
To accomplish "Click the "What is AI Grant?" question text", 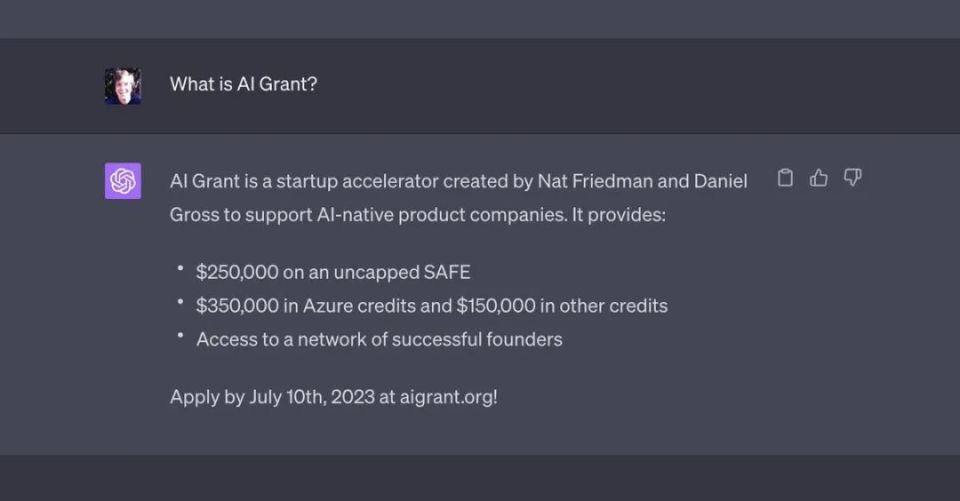I will (243, 84).
